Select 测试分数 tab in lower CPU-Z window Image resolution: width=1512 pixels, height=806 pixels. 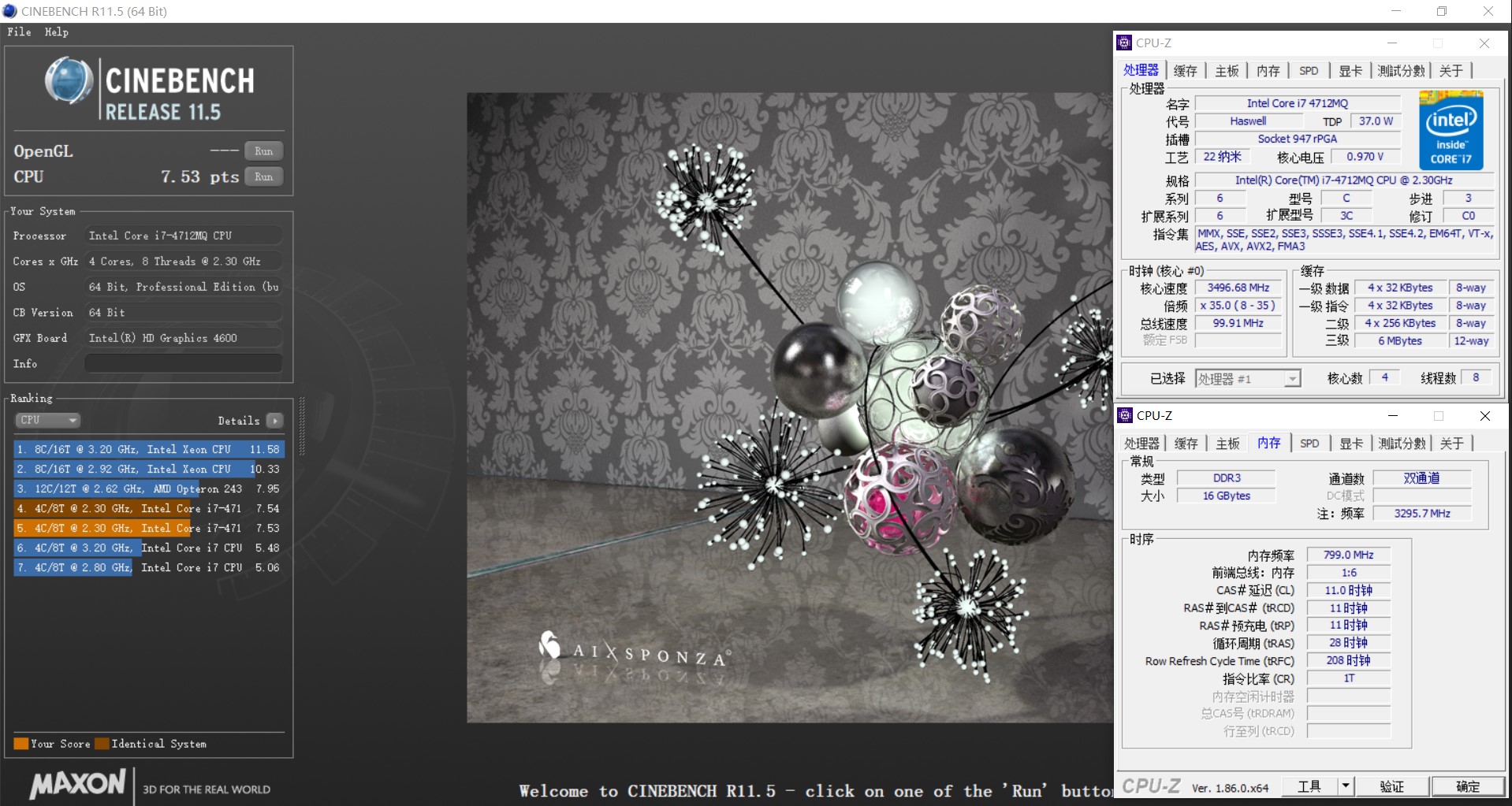click(x=1402, y=444)
